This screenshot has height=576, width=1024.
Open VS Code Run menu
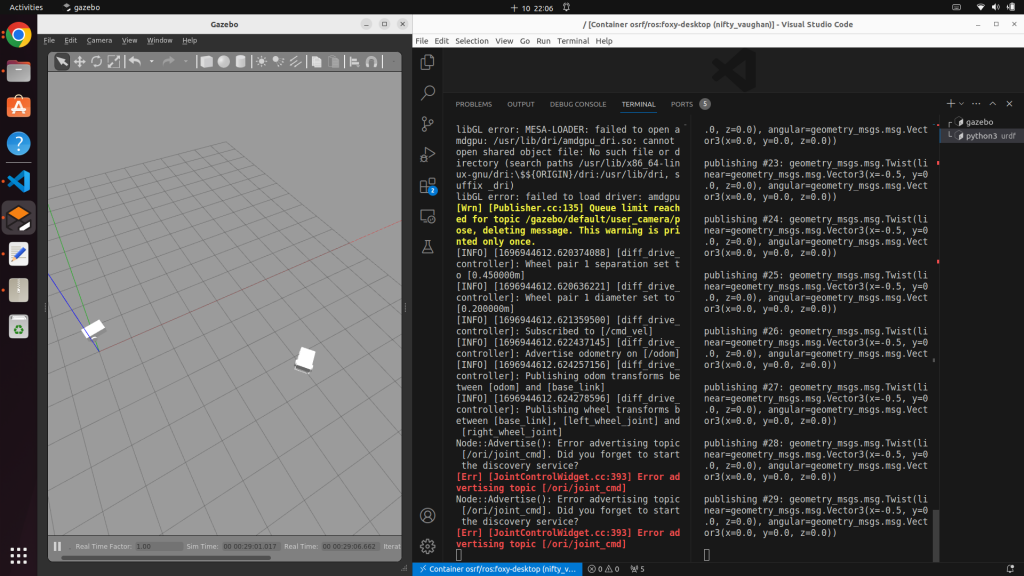click(x=543, y=40)
